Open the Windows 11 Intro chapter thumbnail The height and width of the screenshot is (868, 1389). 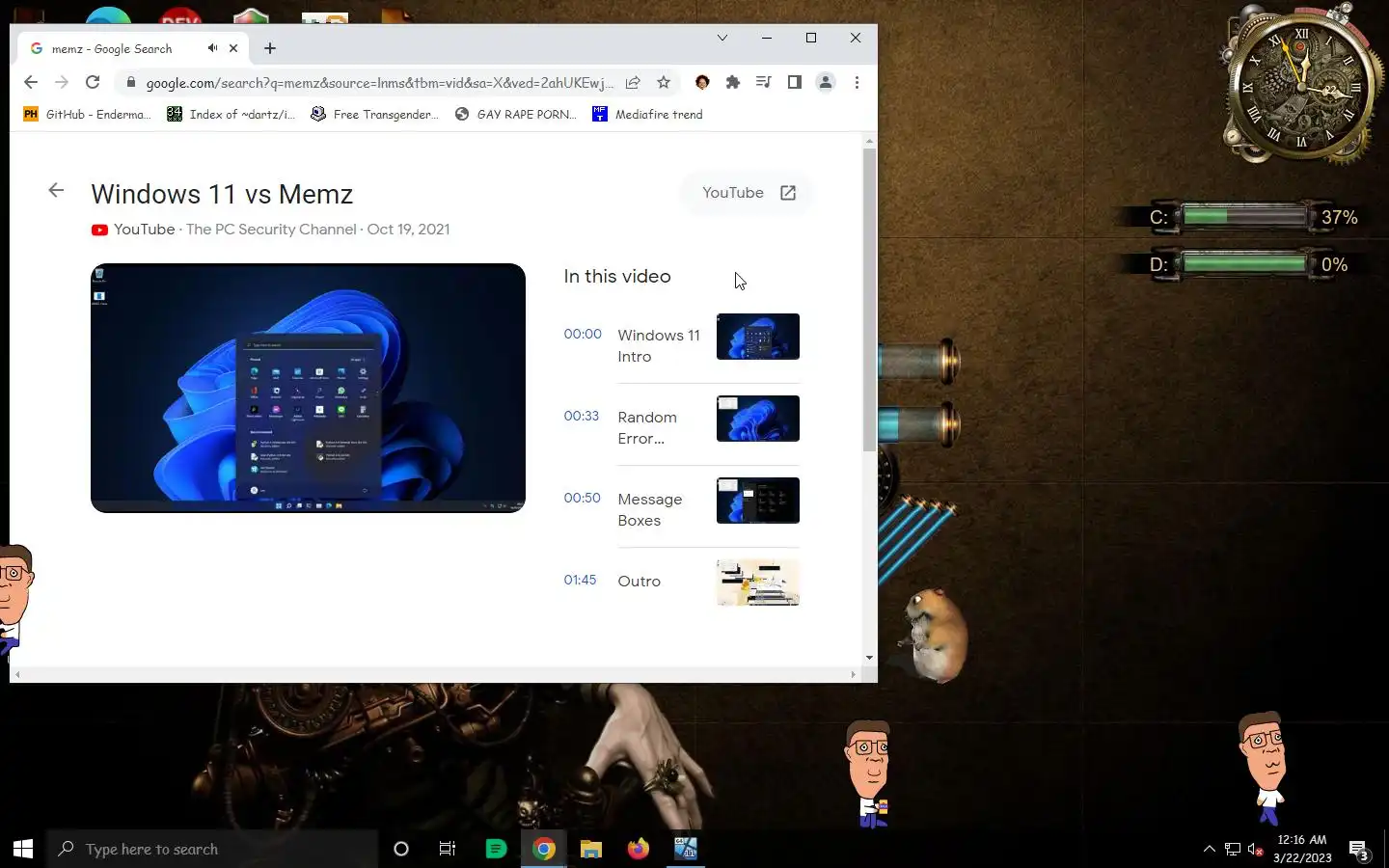[758, 337]
